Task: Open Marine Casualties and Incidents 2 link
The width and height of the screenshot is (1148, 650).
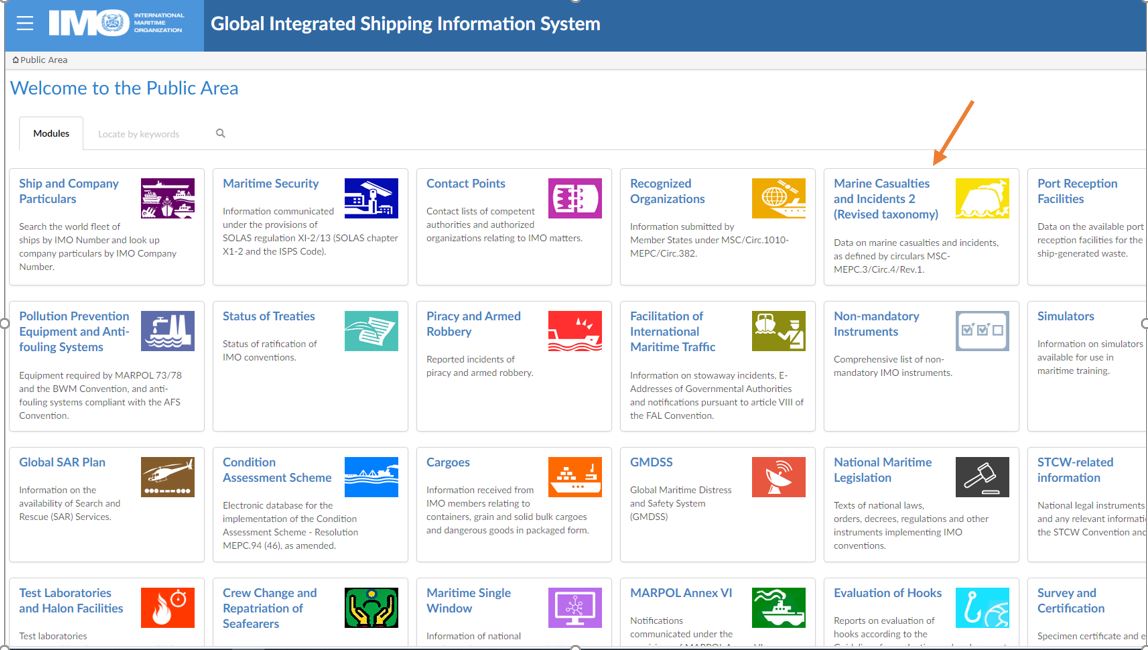Action: coord(886,195)
